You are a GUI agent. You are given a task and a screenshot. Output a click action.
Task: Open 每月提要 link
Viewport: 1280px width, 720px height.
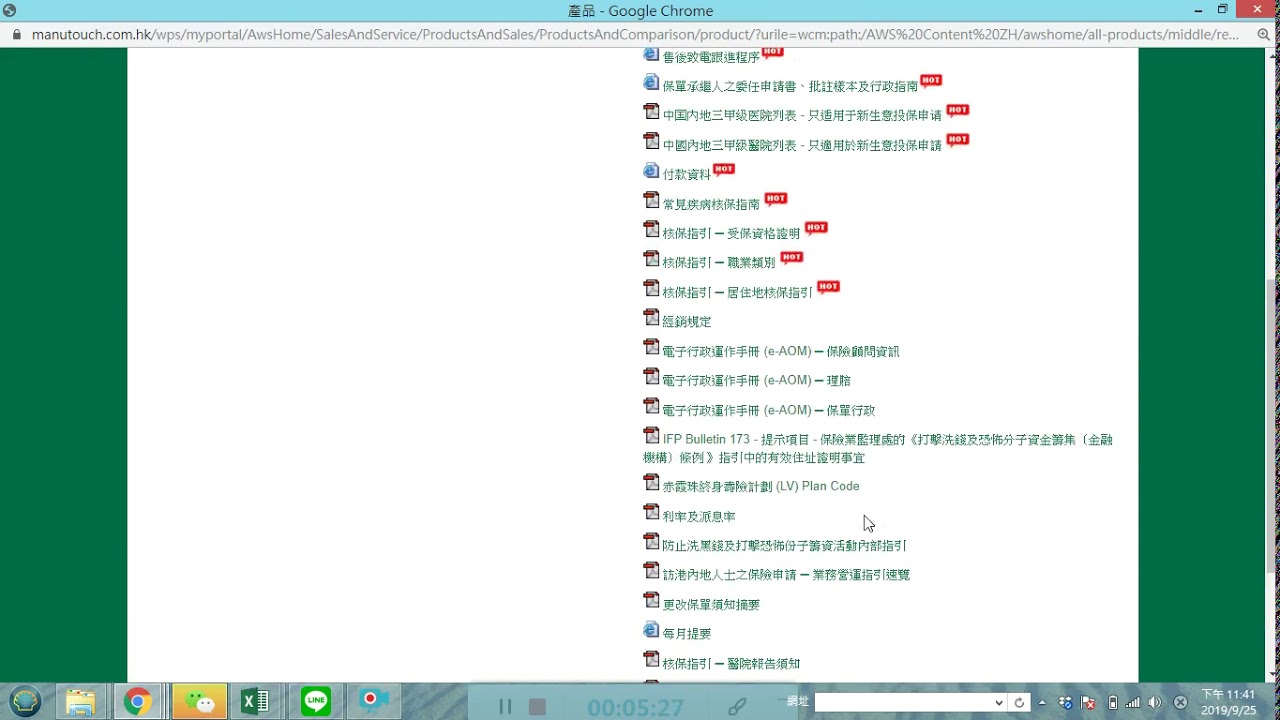(686, 633)
